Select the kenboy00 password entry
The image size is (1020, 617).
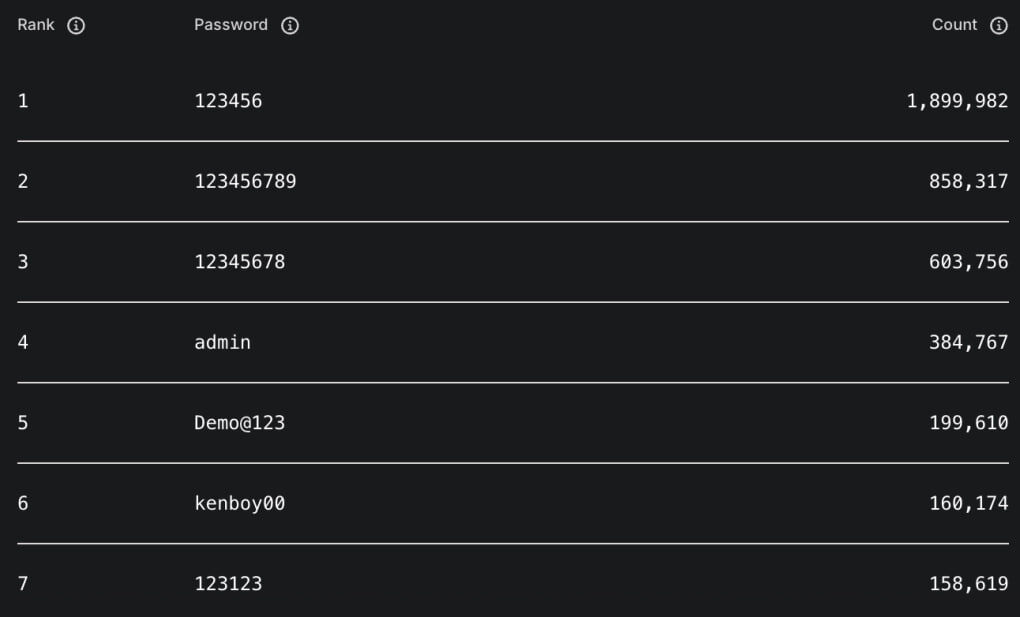click(x=239, y=503)
